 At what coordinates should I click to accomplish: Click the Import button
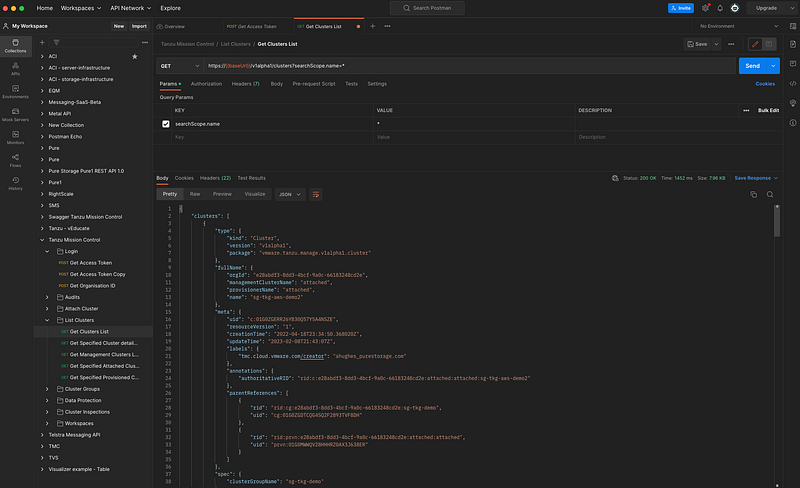pyautogui.click(x=139, y=26)
